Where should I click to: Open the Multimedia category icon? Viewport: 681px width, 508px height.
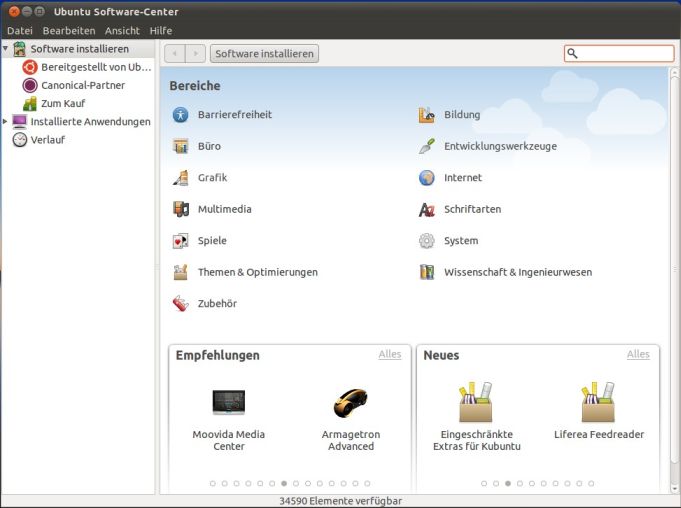tap(180, 209)
